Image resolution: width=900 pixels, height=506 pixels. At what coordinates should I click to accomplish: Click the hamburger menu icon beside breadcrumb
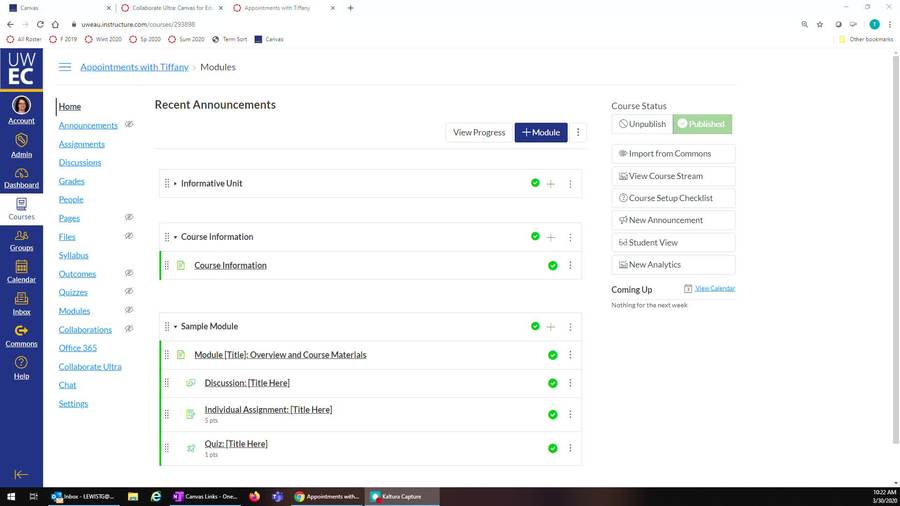coord(65,67)
